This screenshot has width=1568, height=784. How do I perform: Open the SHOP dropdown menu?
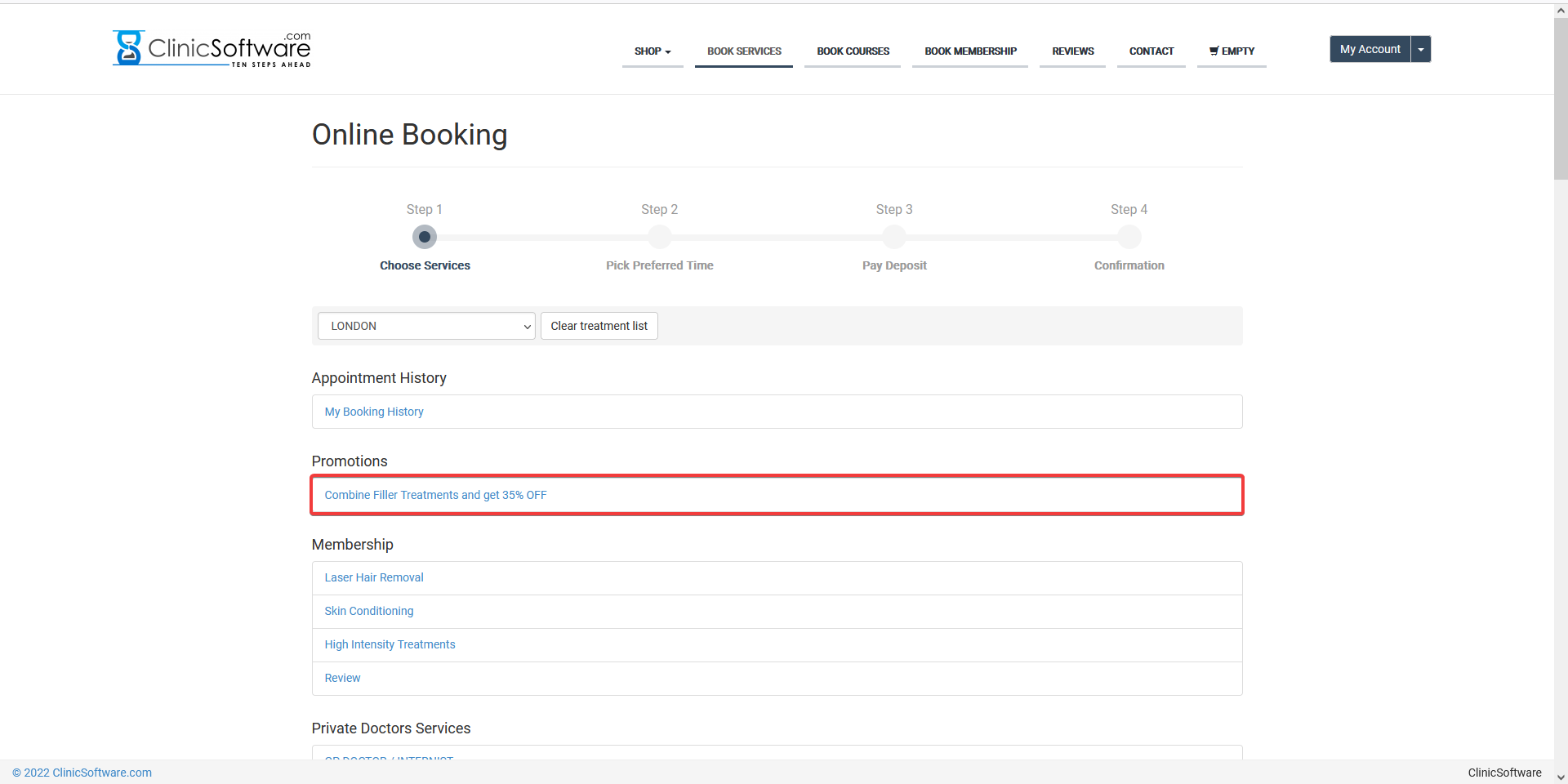pos(652,51)
